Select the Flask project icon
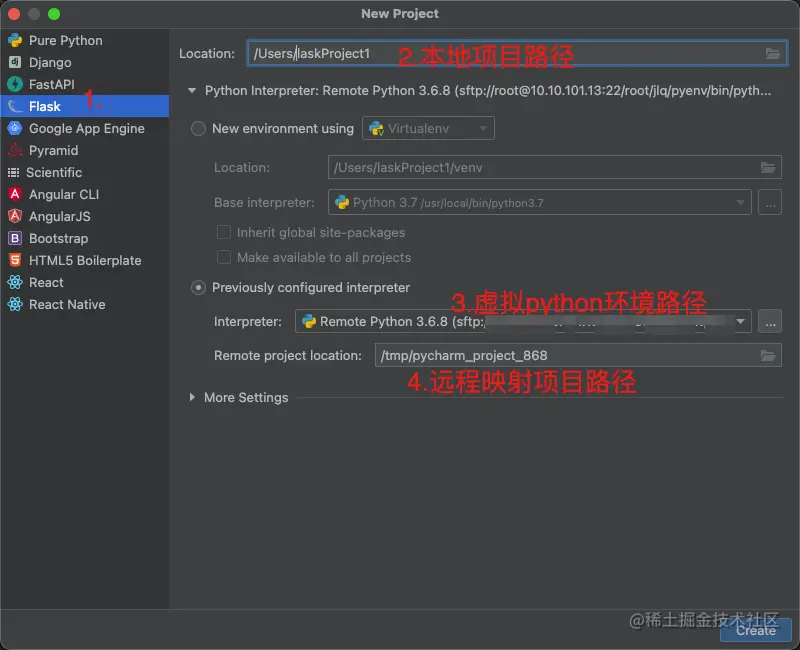The image size is (800, 650). 15,106
